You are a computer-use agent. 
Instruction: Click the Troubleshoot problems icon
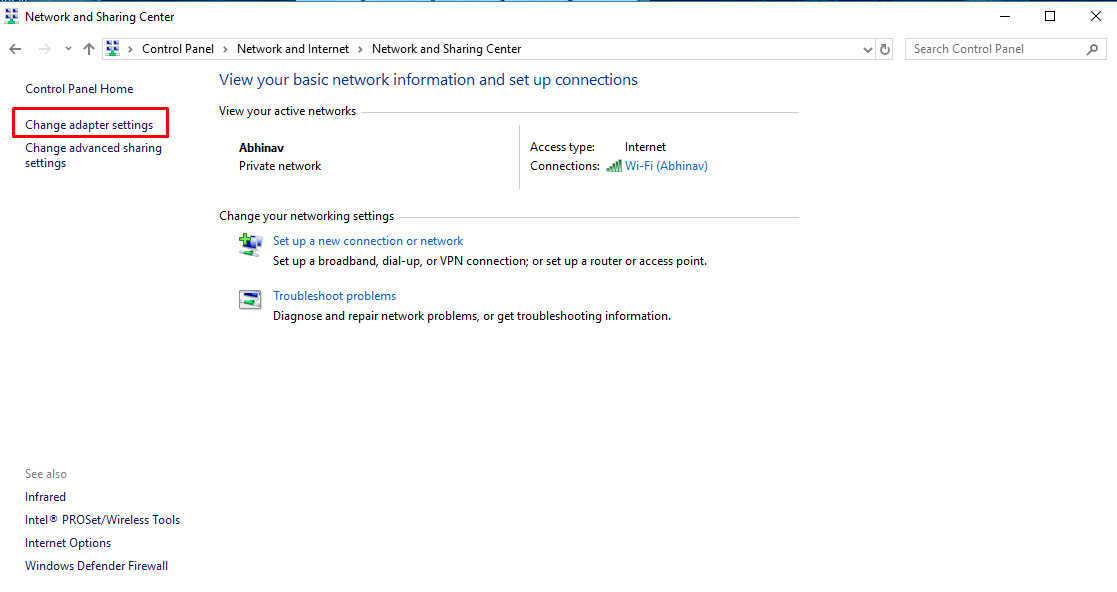click(250, 299)
